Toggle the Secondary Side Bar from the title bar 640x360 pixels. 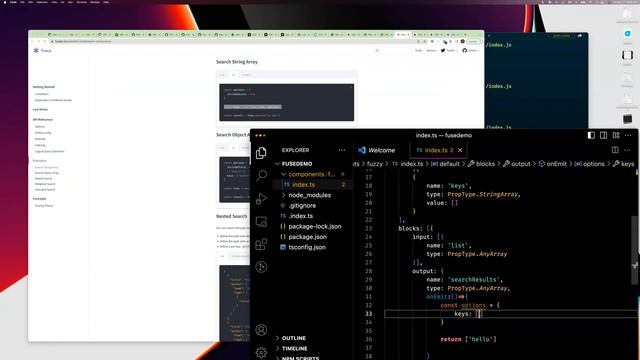point(603,135)
